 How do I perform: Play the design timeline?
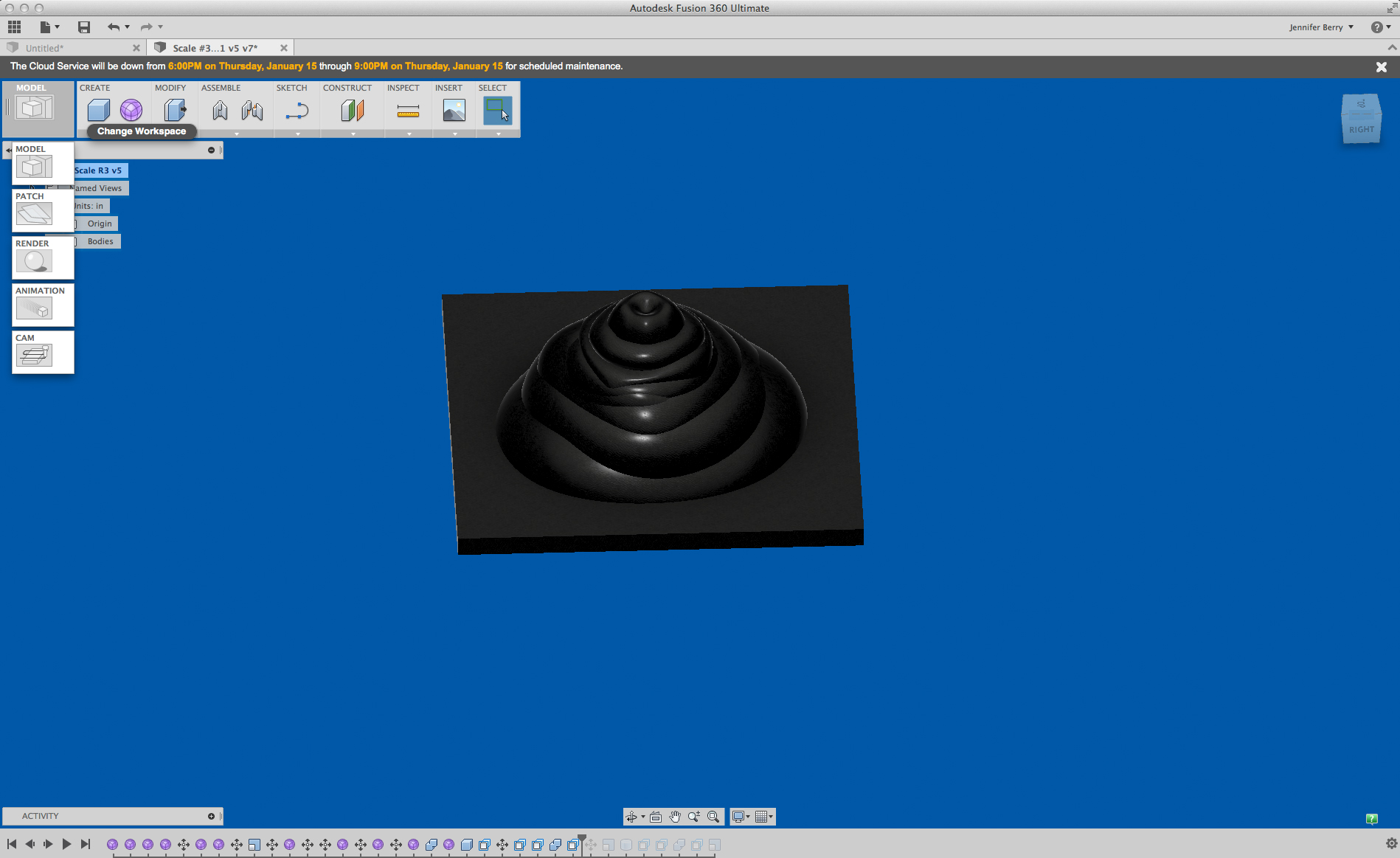pyautogui.click(x=66, y=844)
